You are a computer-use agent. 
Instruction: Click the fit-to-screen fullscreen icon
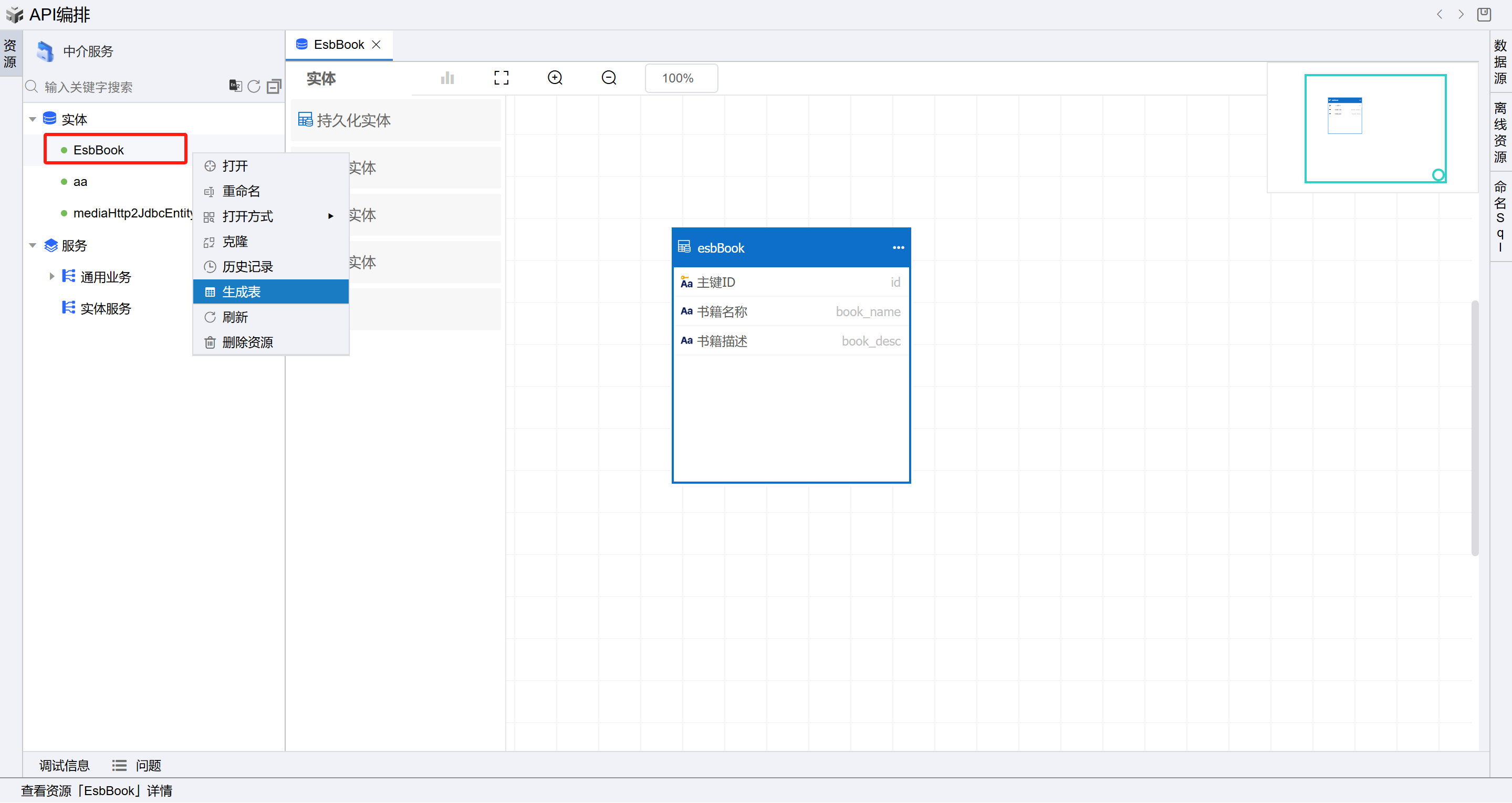(x=500, y=78)
